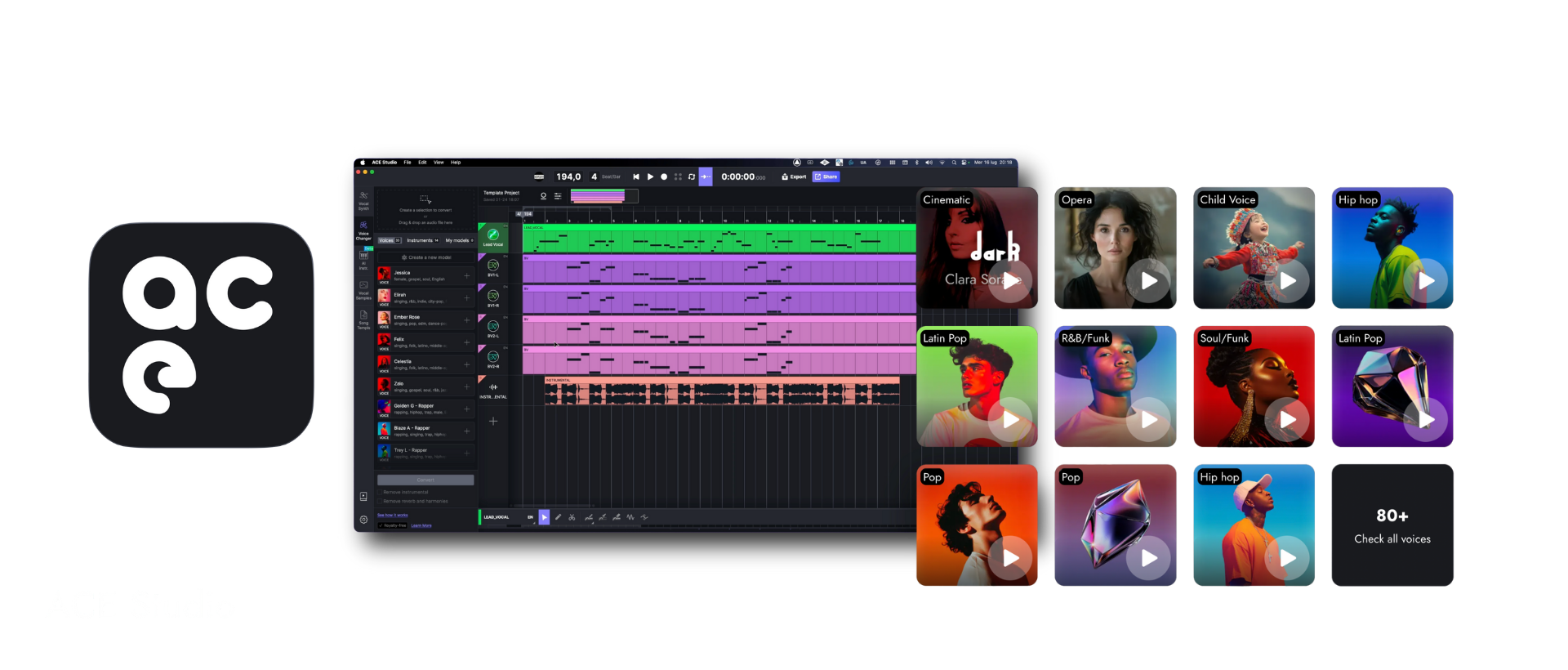1568x670 pixels.
Task: Toggle loop playback button
Action: [692, 176]
